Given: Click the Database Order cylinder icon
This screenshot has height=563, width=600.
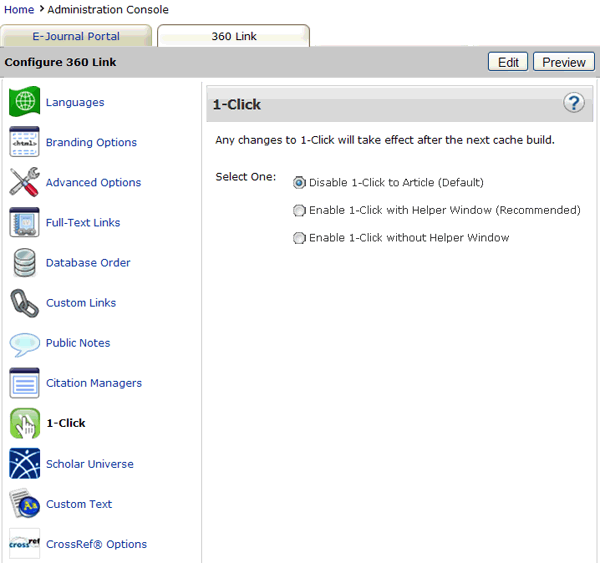Looking at the screenshot, I should tap(24, 263).
